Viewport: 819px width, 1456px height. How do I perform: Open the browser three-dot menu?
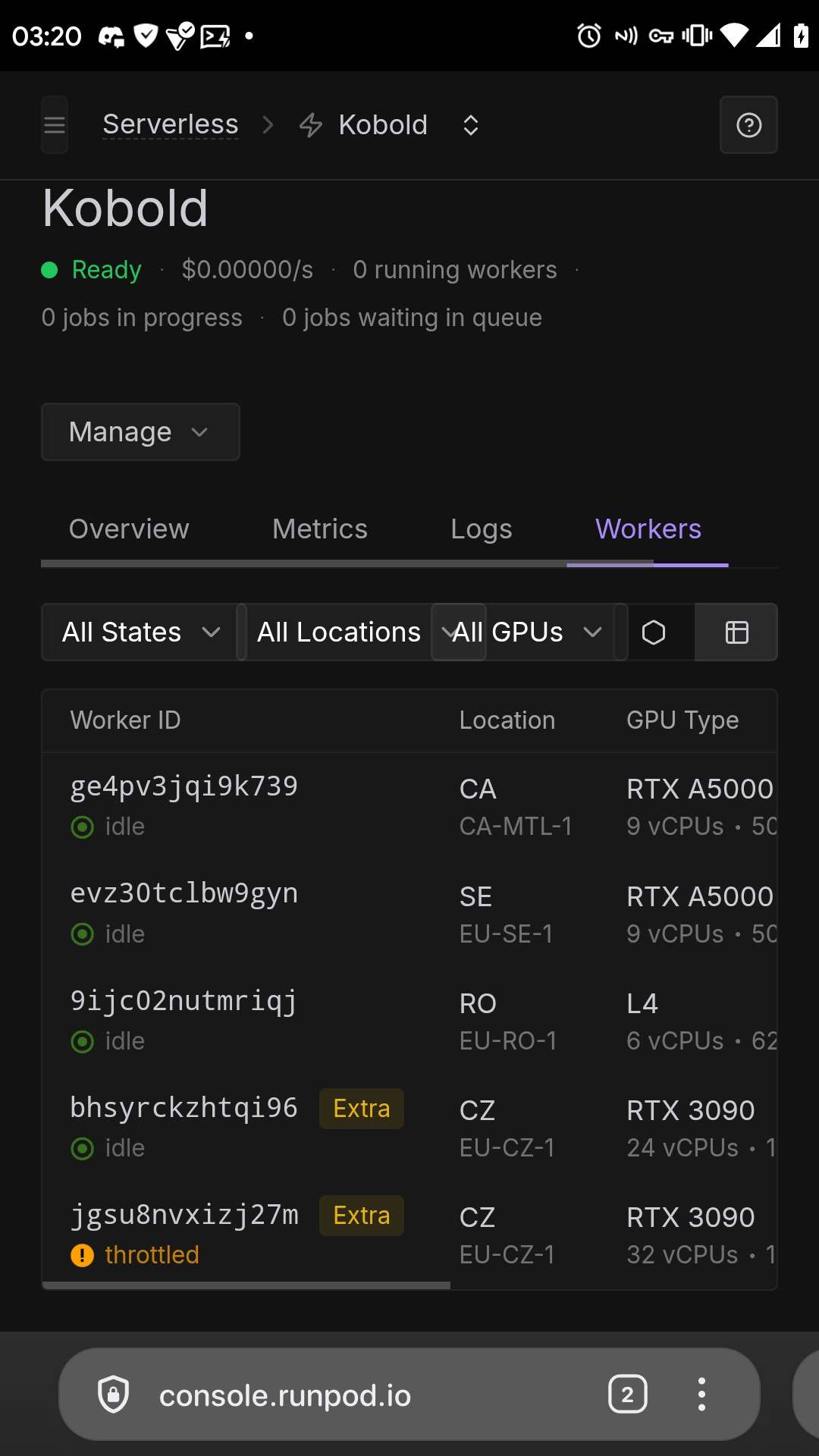[701, 1394]
